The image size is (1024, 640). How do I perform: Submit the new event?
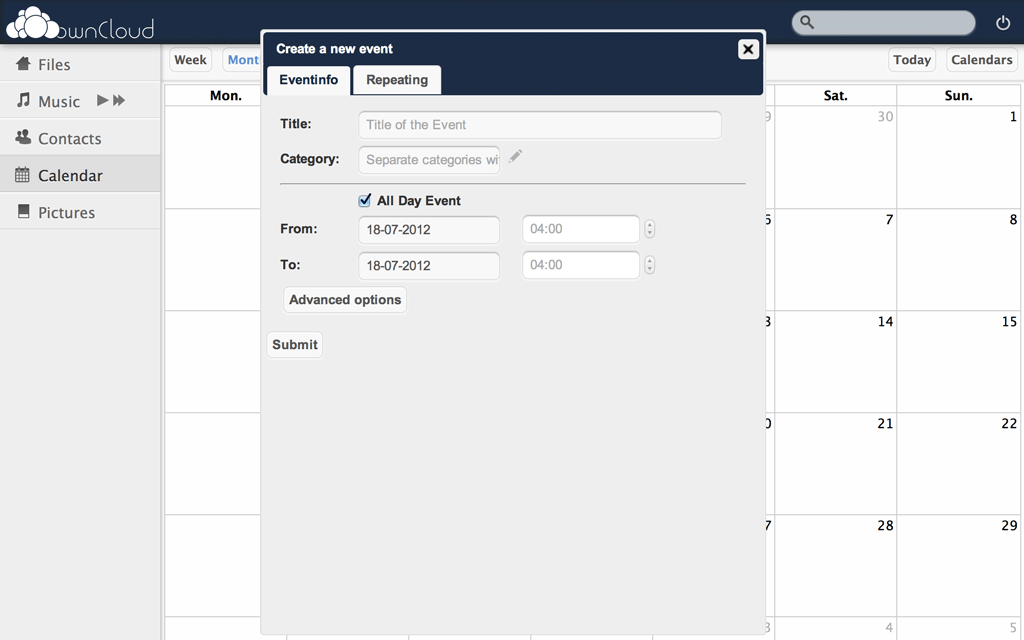[x=295, y=345]
